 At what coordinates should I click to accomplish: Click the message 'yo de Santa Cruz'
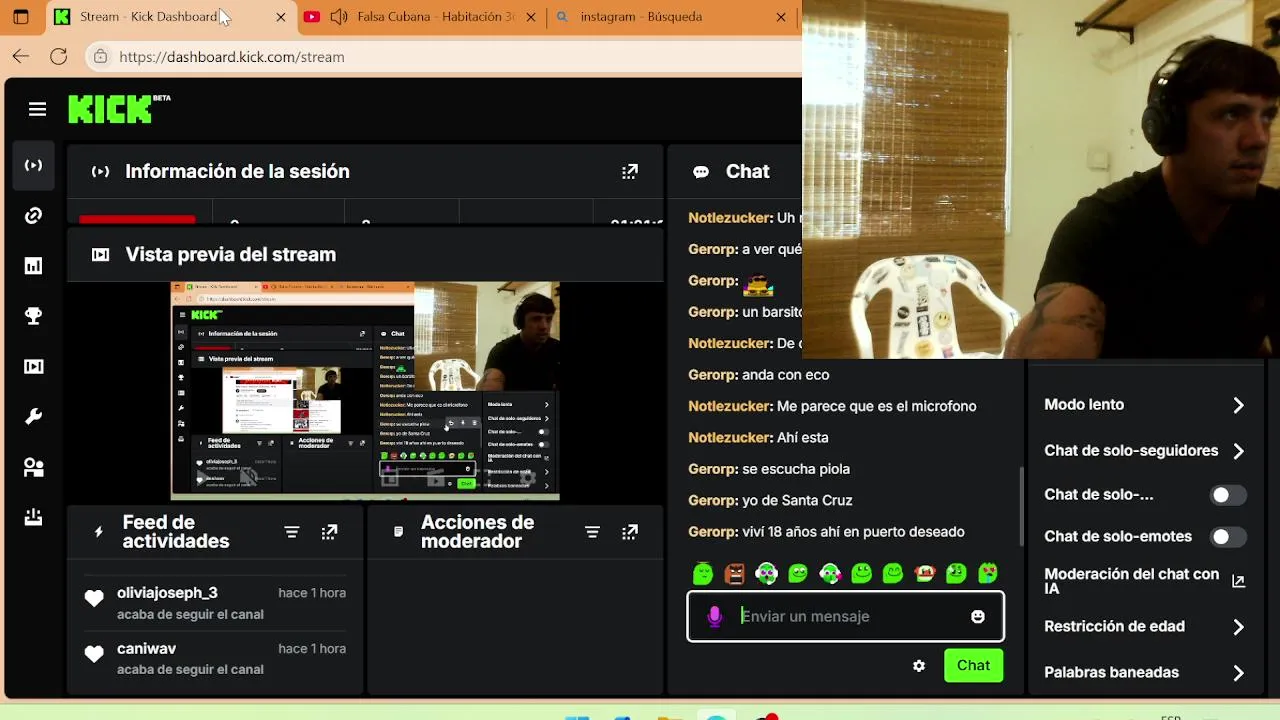point(797,500)
